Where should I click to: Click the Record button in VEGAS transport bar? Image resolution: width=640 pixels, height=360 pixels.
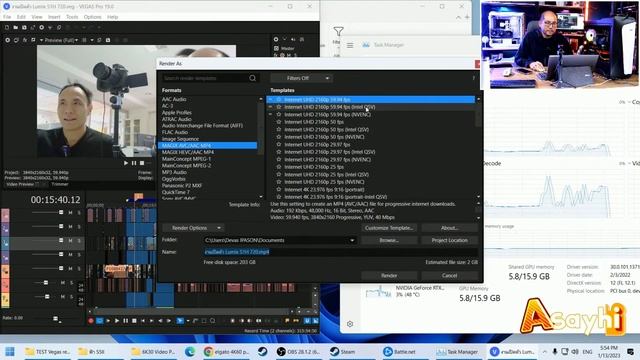(91, 321)
